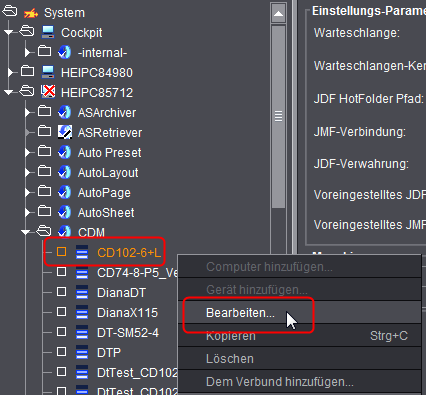Toggle the checkbox next to DT-SM52-4

coord(61,332)
